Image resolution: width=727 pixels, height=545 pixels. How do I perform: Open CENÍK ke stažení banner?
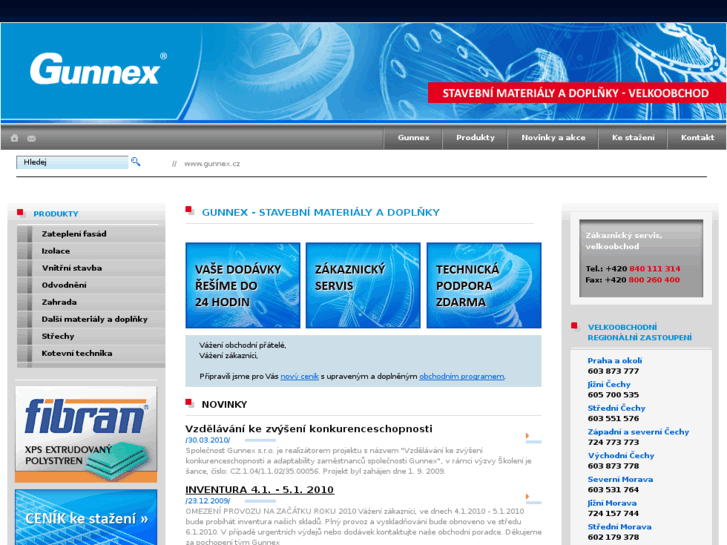[86, 517]
